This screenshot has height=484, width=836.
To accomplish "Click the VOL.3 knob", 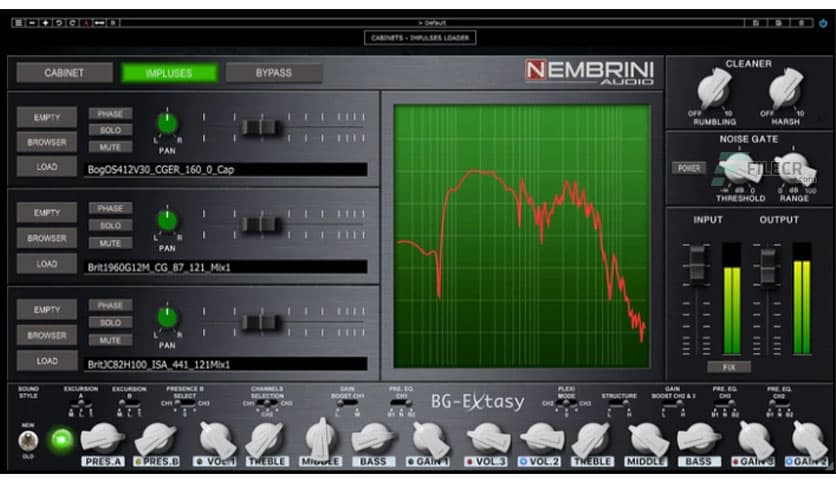I will point(487,439).
